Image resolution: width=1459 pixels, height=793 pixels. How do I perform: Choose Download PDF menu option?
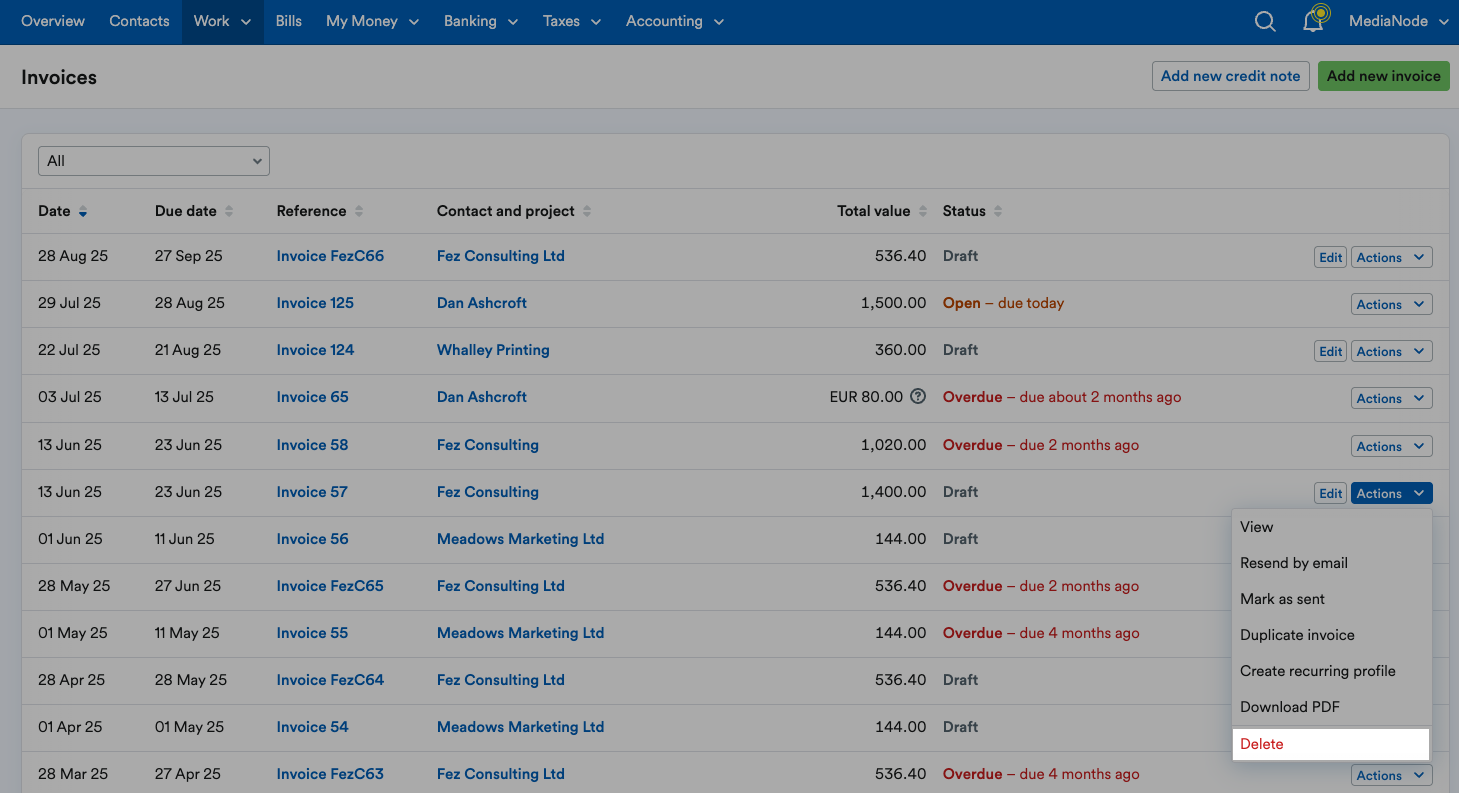click(1331, 707)
